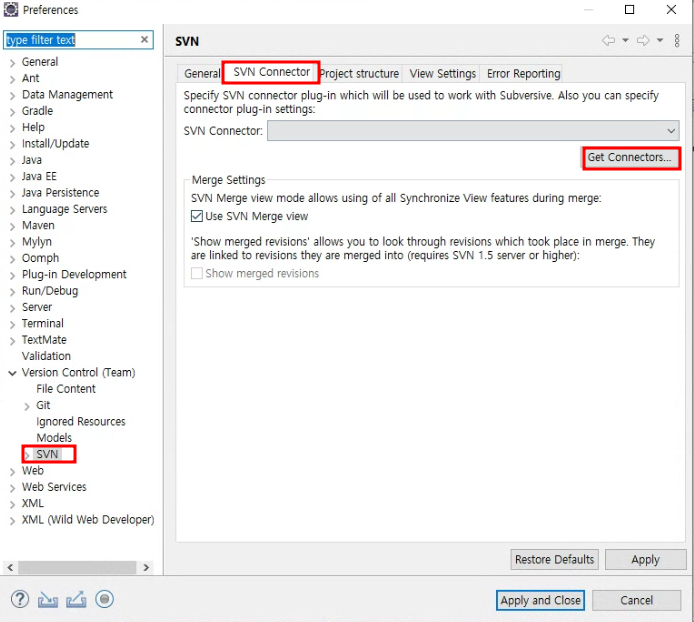The height and width of the screenshot is (622, 694).
Task: Collapse the Version Control (Team) node
Action: 12,373
